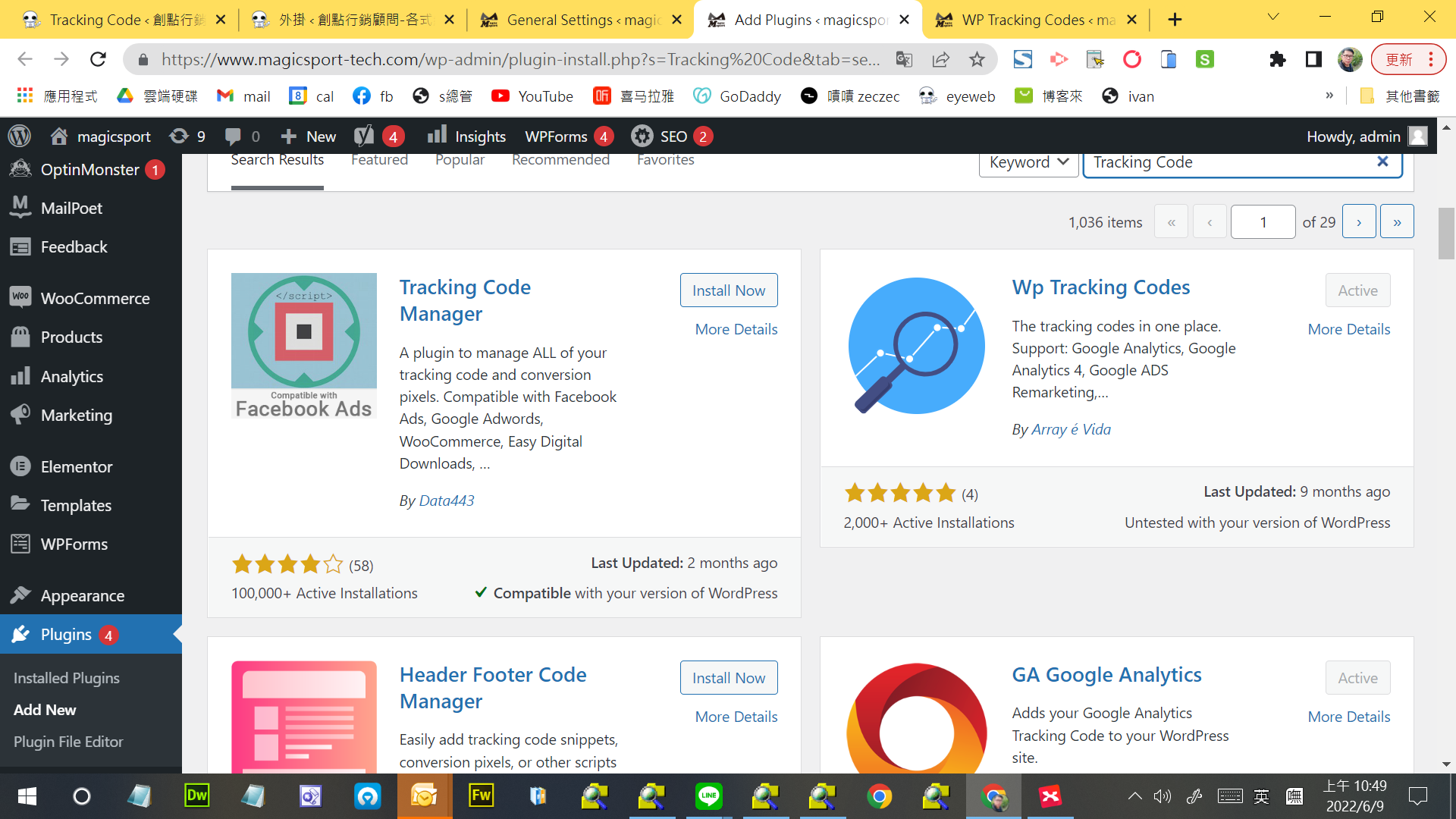Open the browser tab list chevron
The height and width of the screenshot is (819, 1456).
pyautogui.click(x=1273, y=17)
